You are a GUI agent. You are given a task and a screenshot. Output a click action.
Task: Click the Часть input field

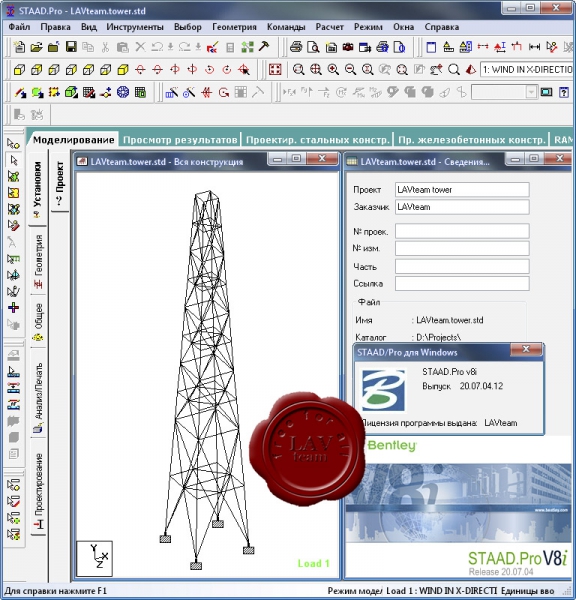pyautogui.click(x=462, y=266)
